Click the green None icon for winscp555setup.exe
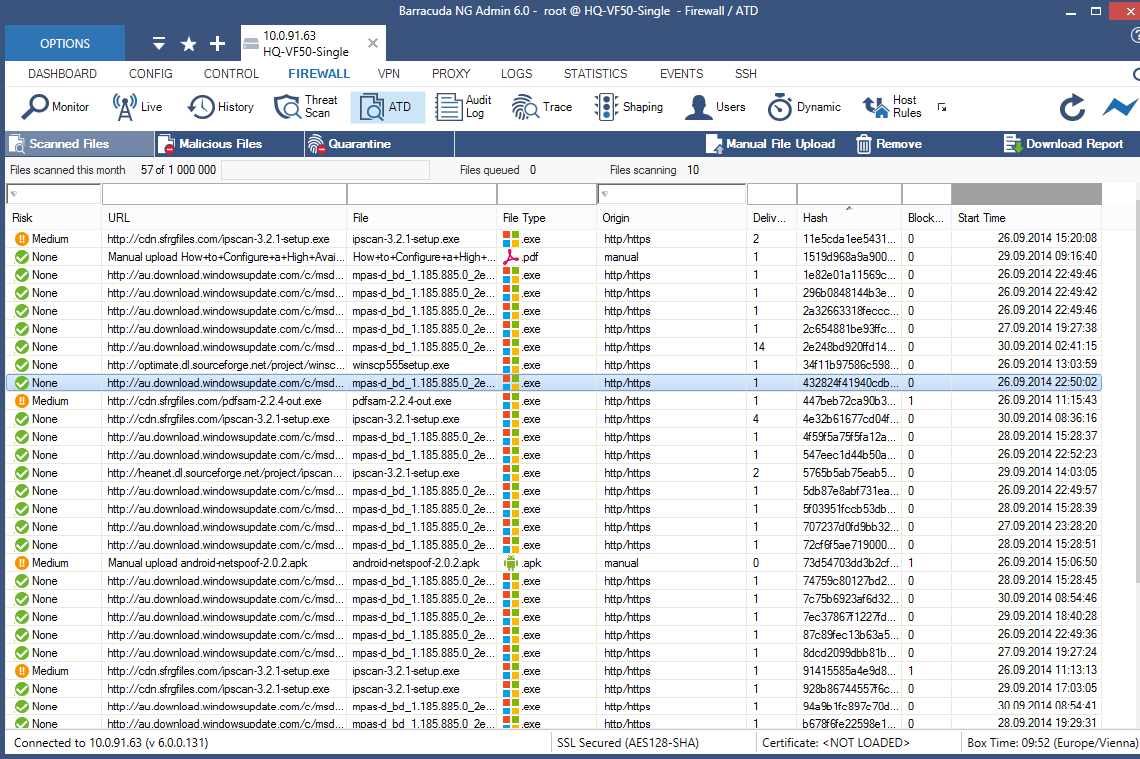1140x759 pixels. coord(22,365)
